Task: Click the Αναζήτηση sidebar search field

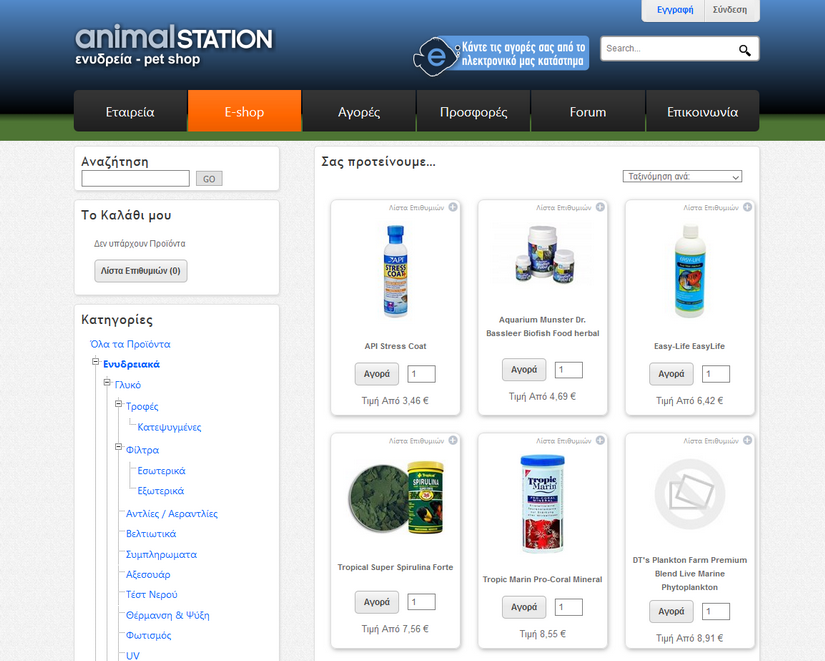Action: point(135,179)
